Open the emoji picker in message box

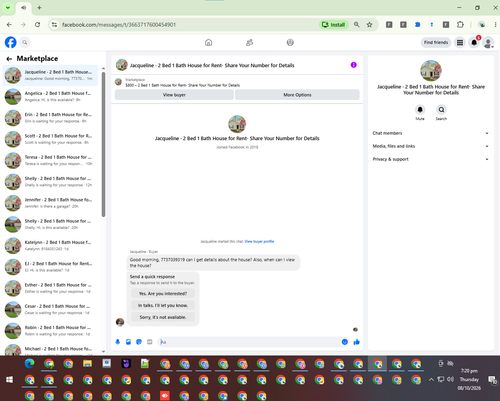tap(345, 342)
